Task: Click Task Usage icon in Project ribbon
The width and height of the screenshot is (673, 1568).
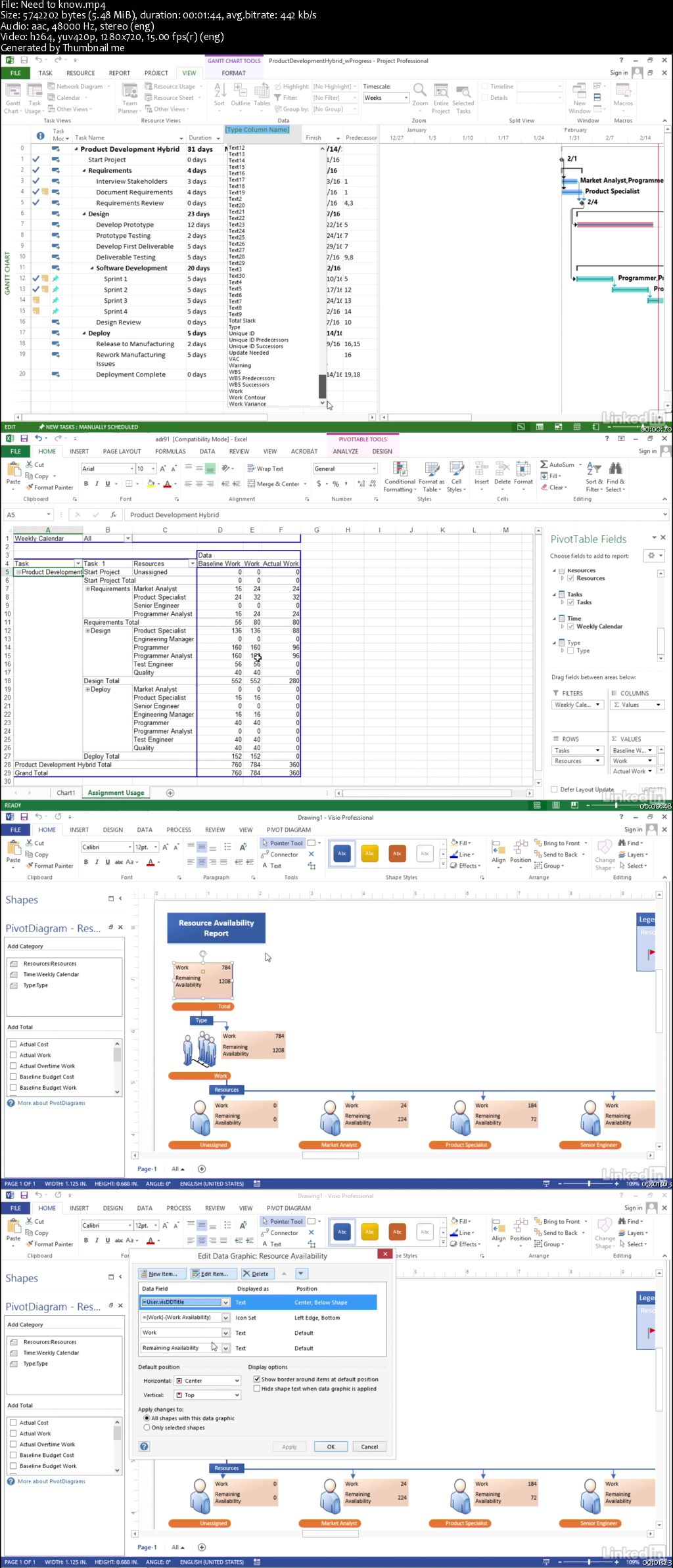Action: click(34, 98)
